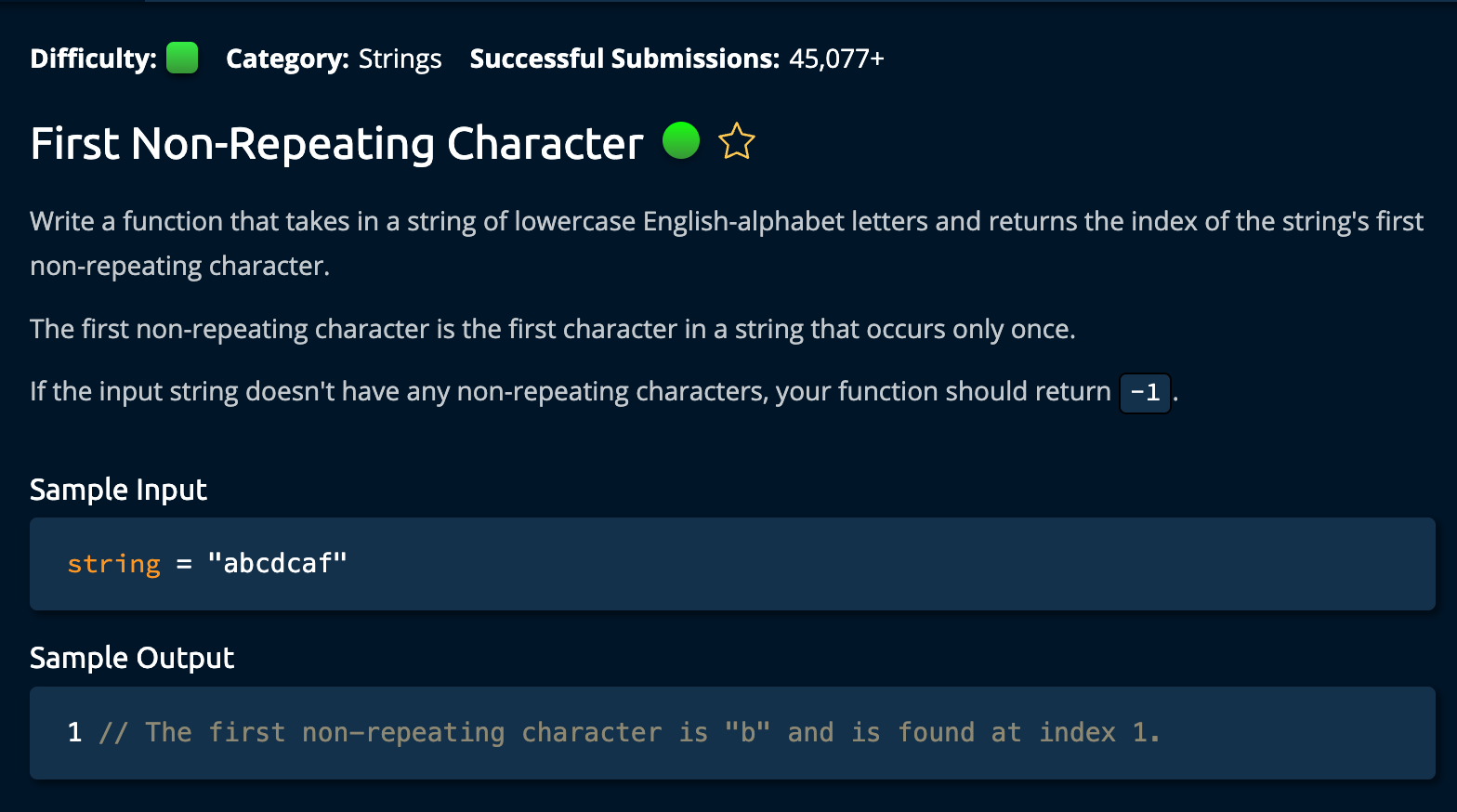Click the sample output comment text
This screenshot has height=812, width=1457.
(629, 733)
